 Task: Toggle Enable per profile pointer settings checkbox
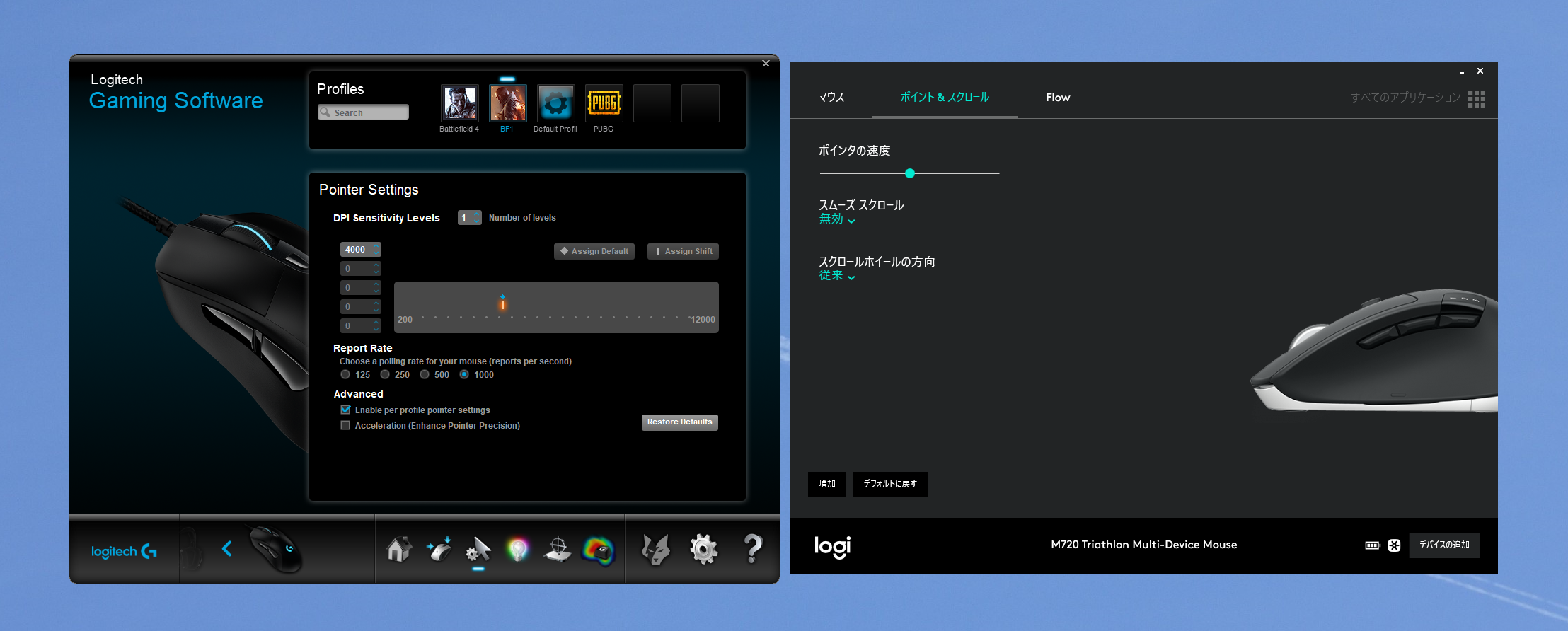345,410
